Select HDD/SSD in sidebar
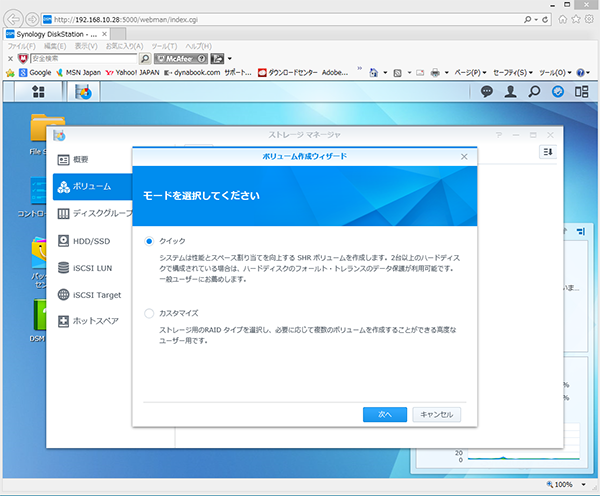The height and width of the screenshot is (496, 600). point(93,241)
